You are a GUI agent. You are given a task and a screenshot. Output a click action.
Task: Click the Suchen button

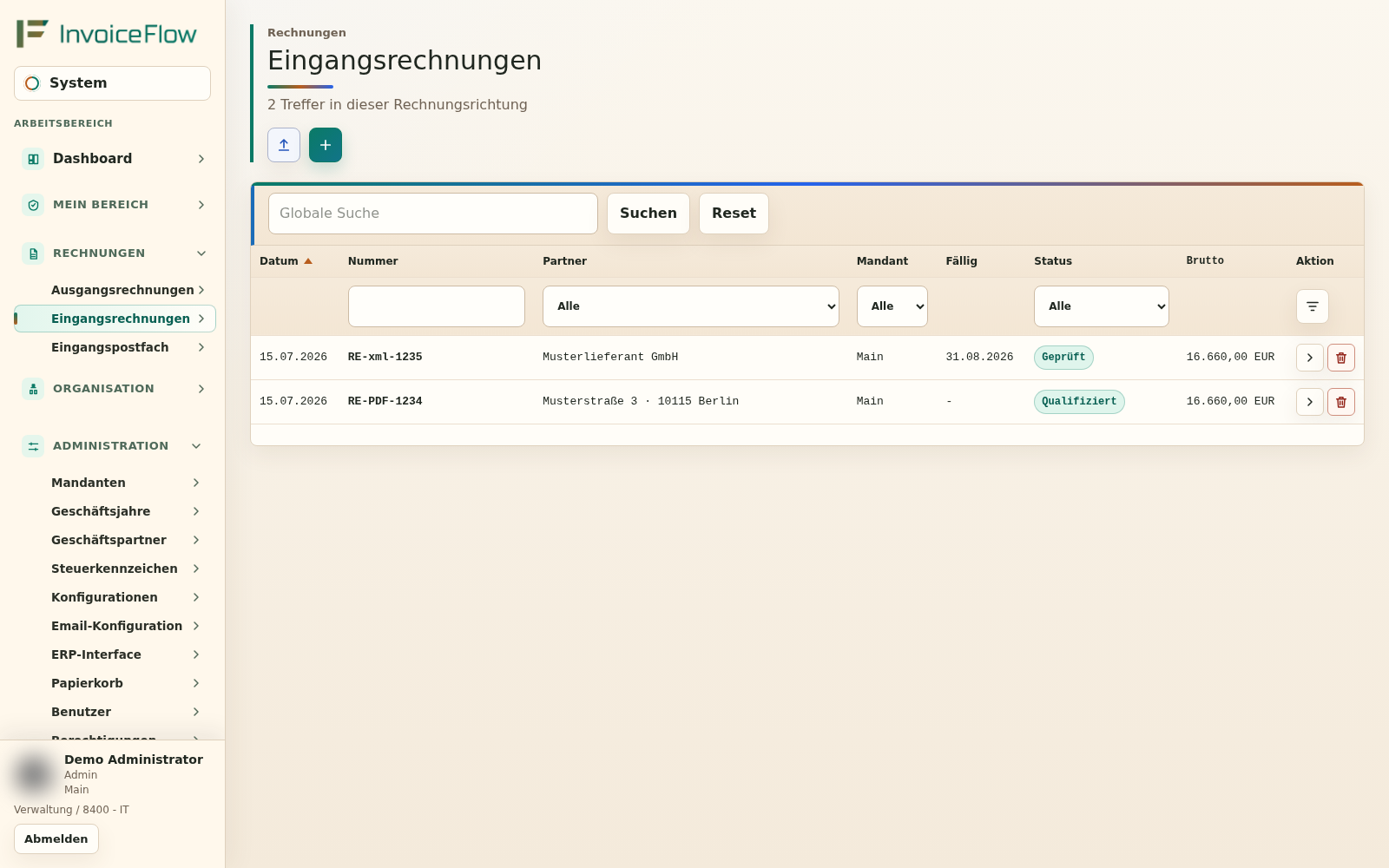point(648,214)
